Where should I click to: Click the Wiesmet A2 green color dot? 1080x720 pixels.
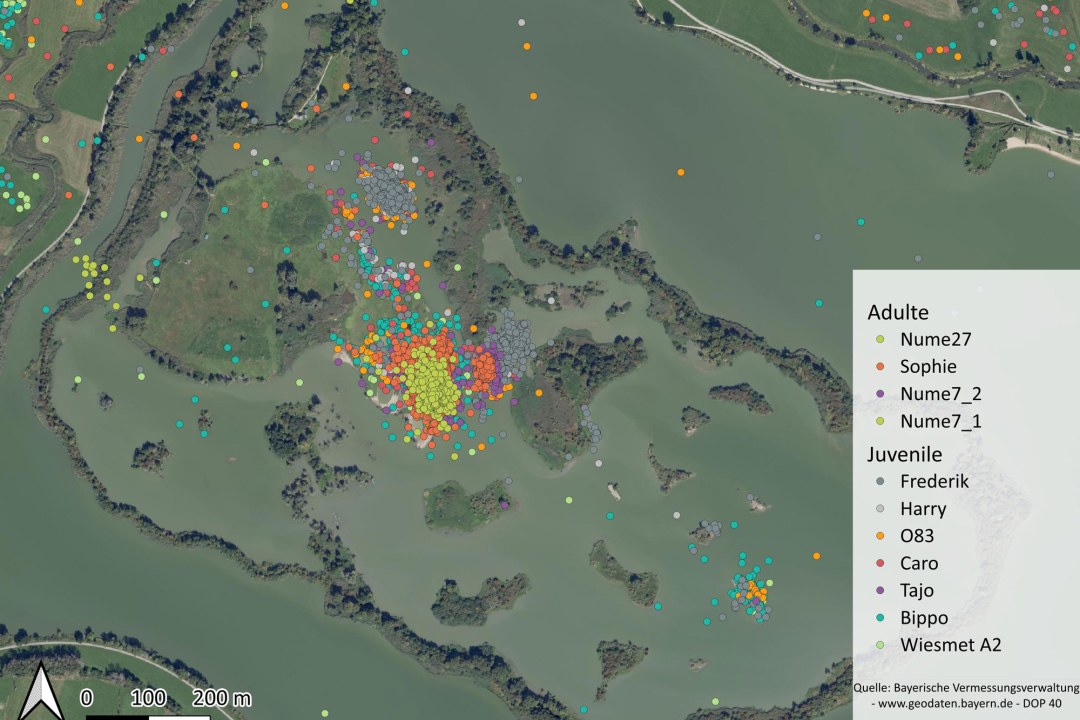coord(880,644)
